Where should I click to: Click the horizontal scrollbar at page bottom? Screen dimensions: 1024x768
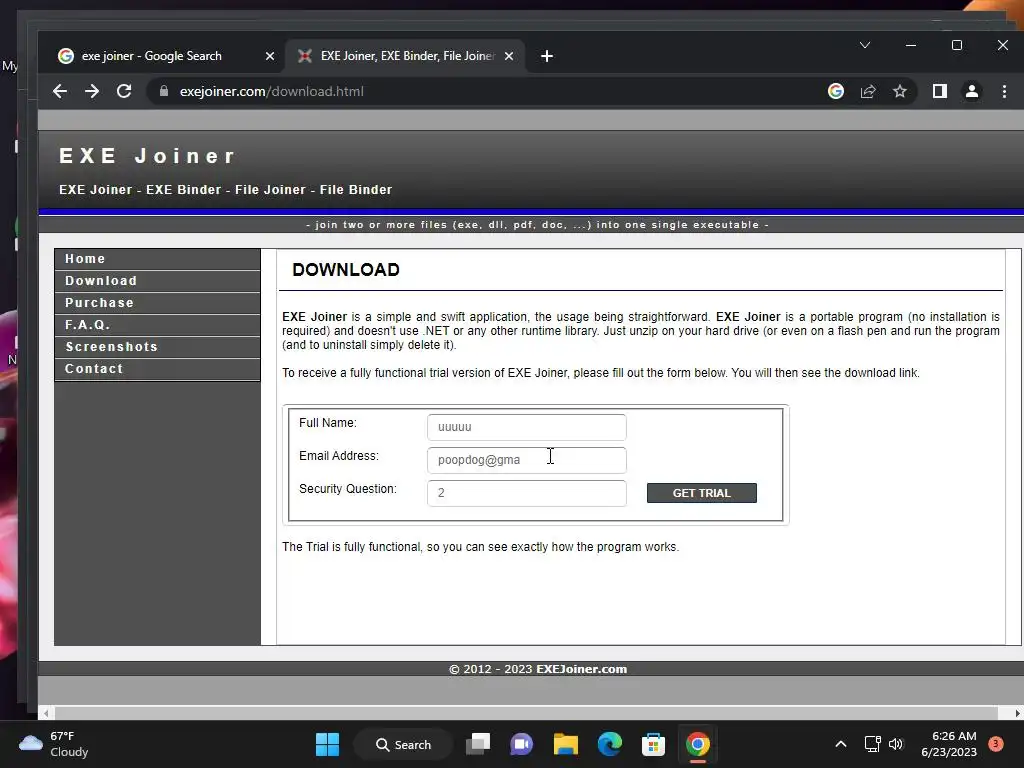[x=526, y=713]
